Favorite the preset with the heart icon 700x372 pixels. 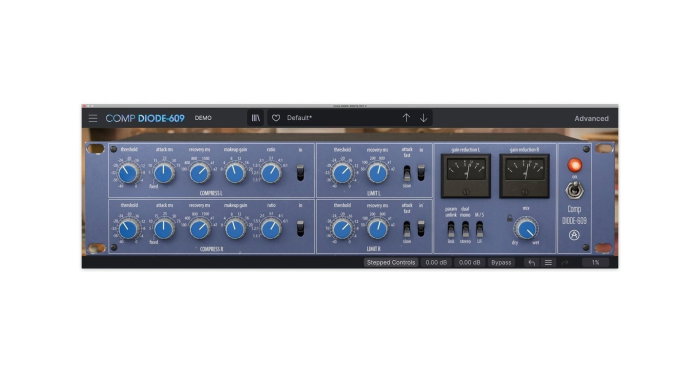tap(276, 118)
